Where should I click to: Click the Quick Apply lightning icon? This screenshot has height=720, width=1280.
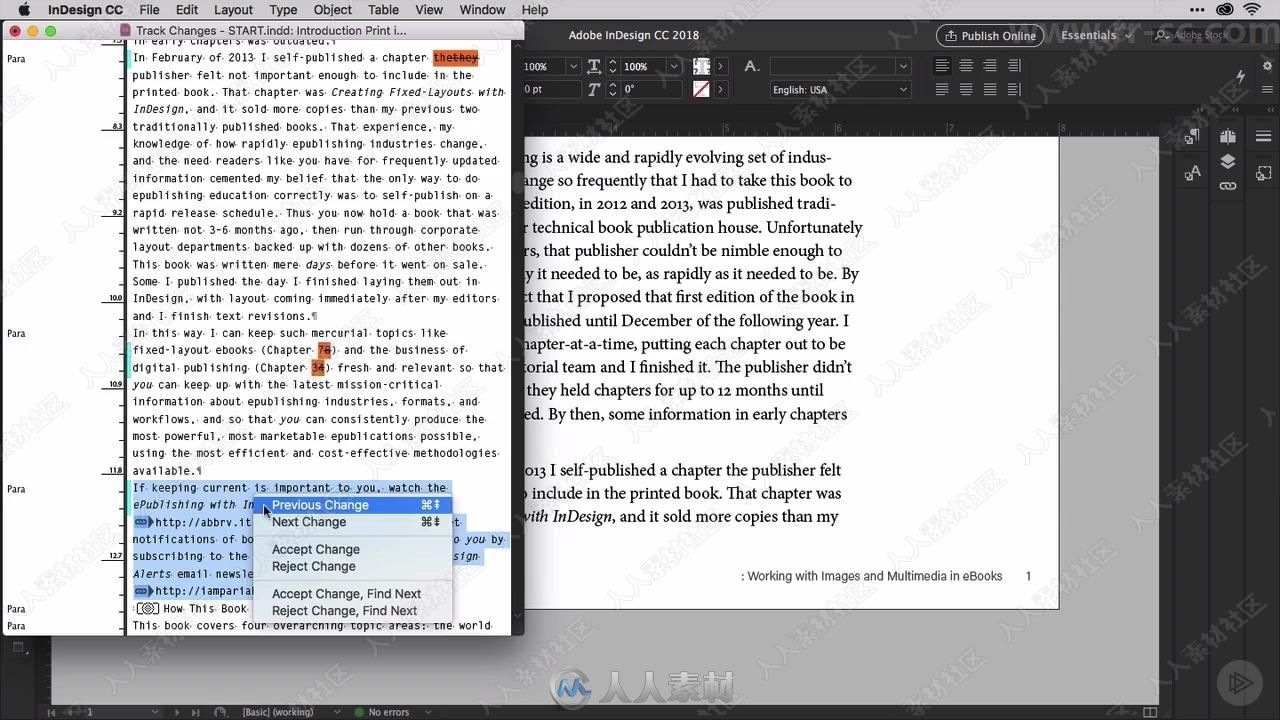click(x=1240, y=77)
